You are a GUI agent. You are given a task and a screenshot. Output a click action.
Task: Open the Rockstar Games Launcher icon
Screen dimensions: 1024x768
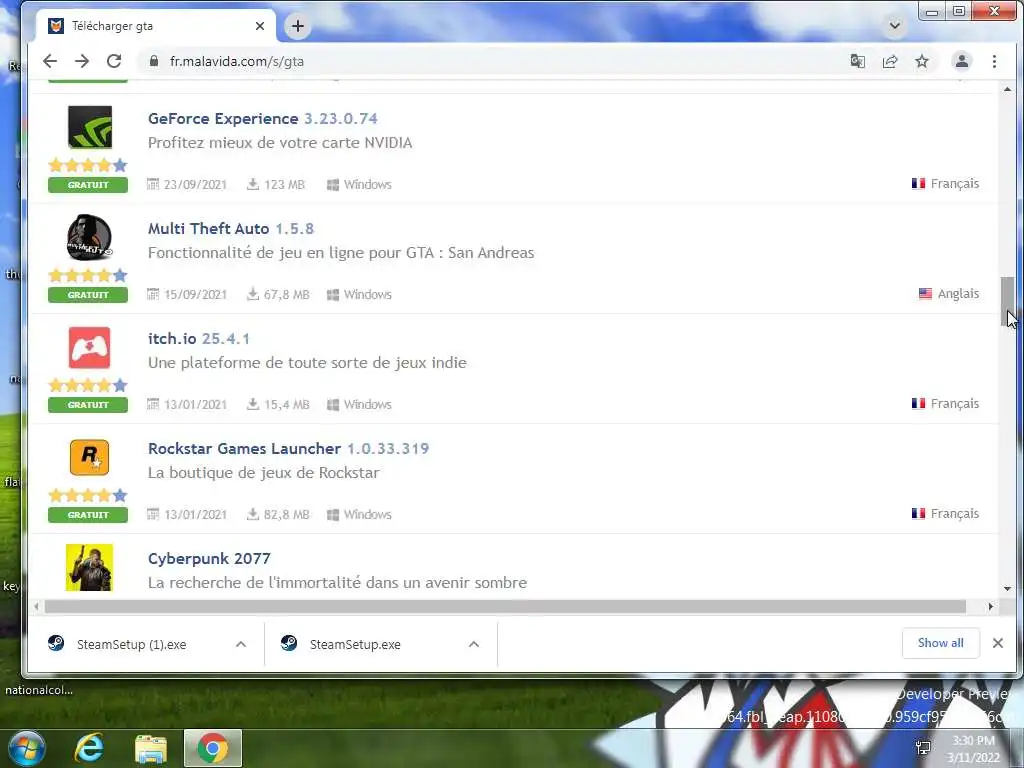tap(89, 457)
